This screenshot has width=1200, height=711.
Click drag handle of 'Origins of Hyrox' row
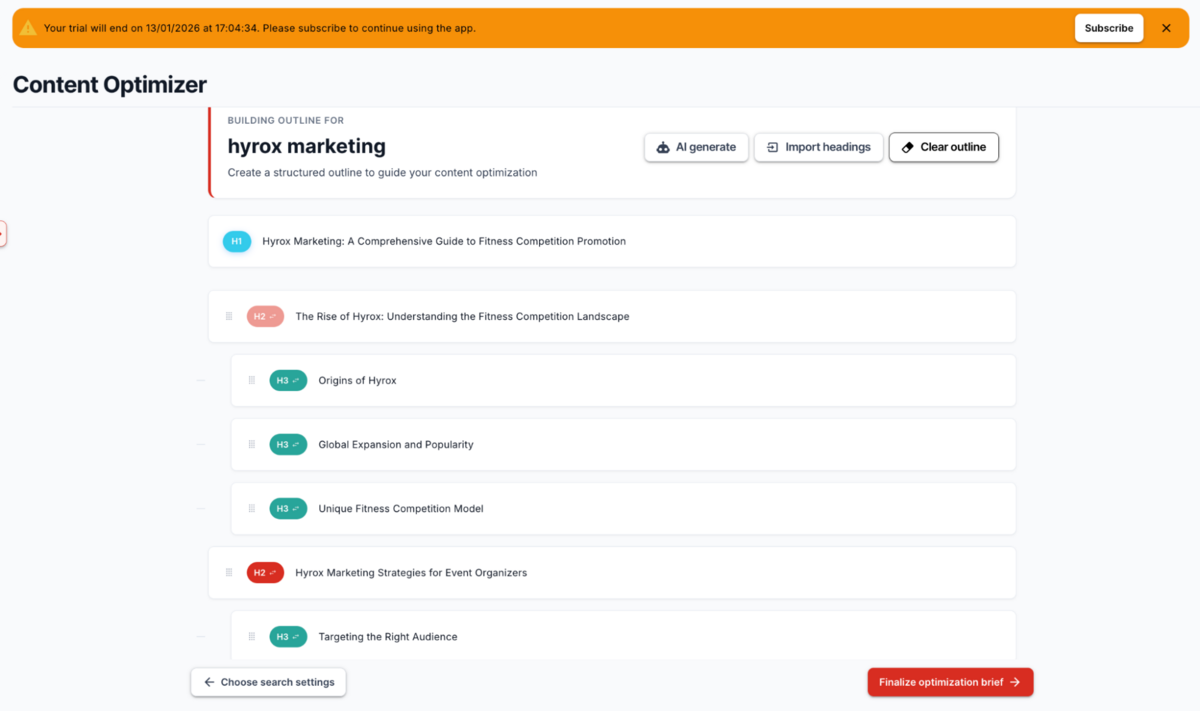[x=252, y=381]
